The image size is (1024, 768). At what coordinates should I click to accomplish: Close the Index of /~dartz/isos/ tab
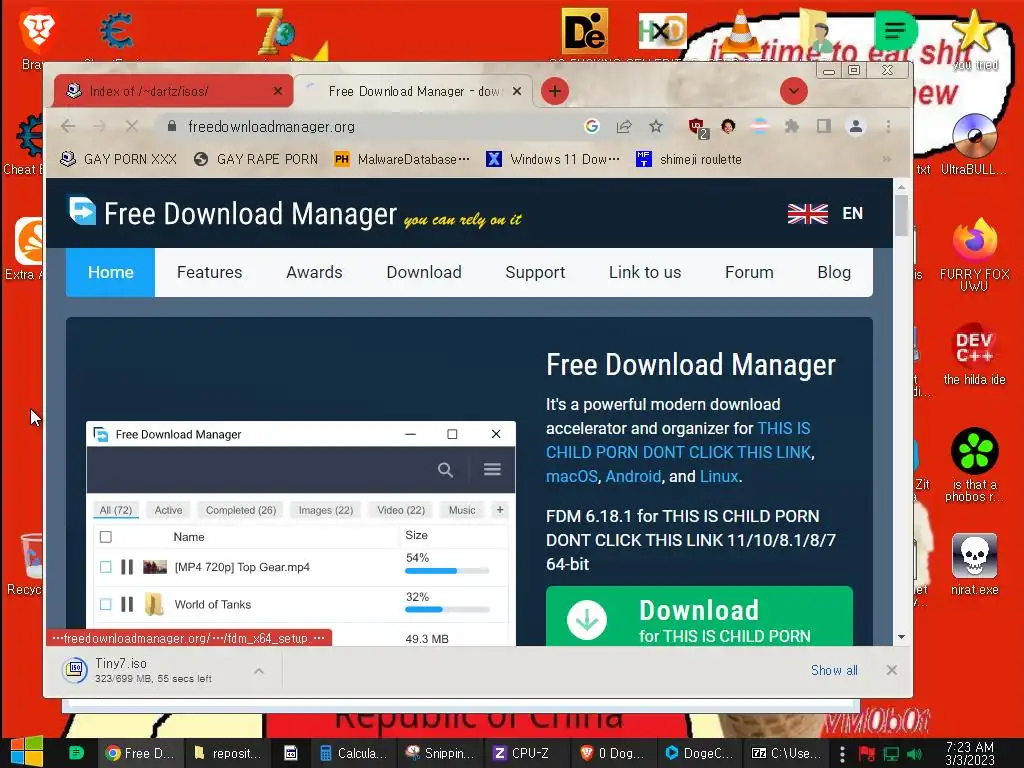tap(278, 91)
